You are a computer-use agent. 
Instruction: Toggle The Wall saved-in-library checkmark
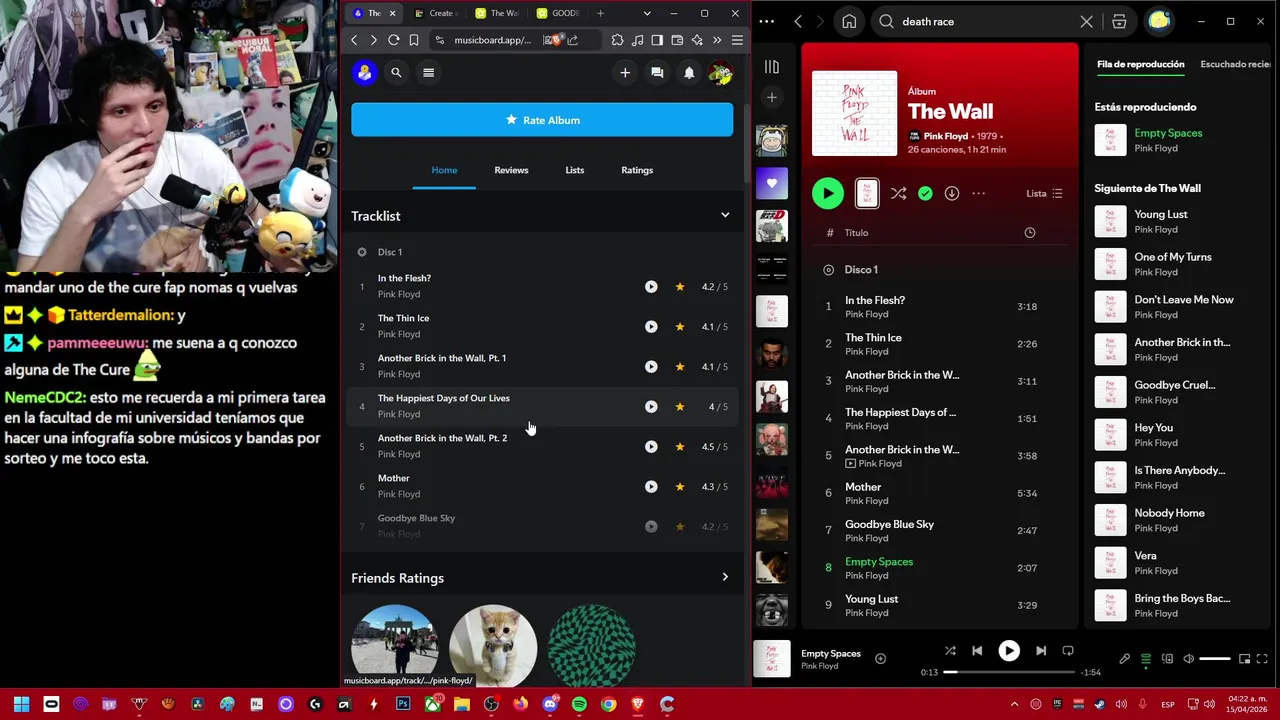coord(925,193)
